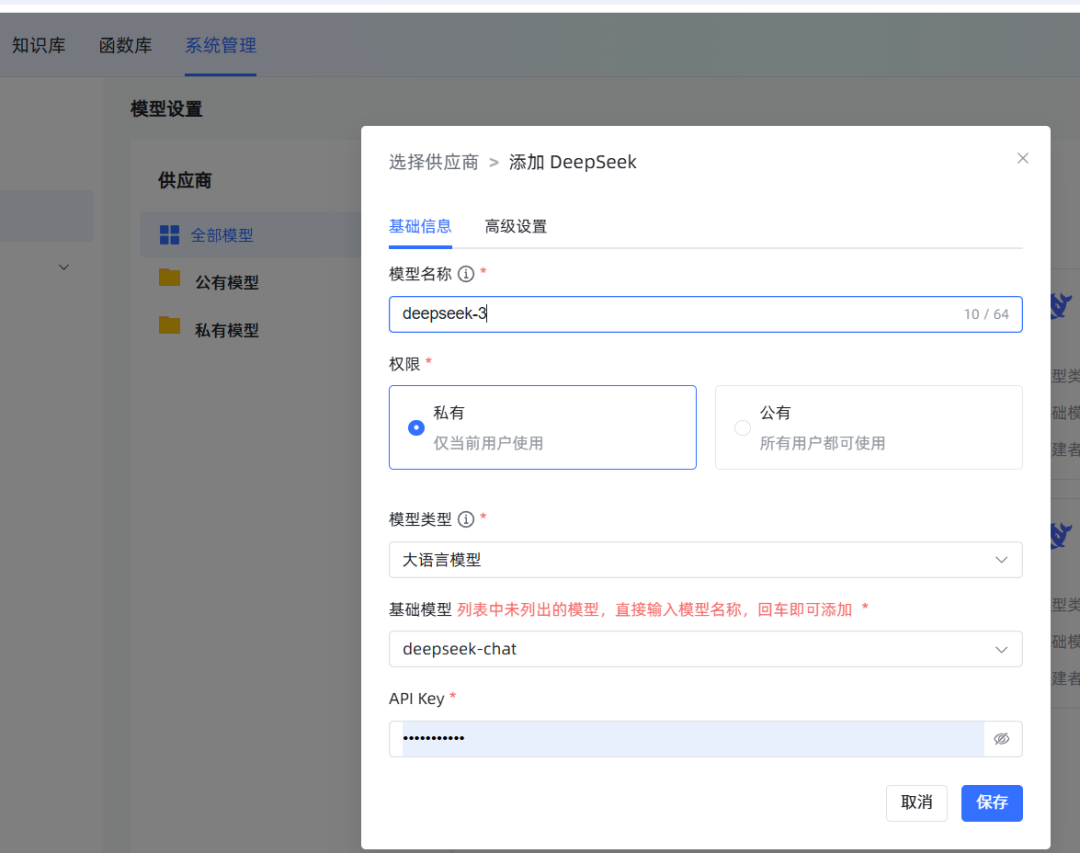
Task: Switch to the 高级设置 tab
Action: point(515,226)
